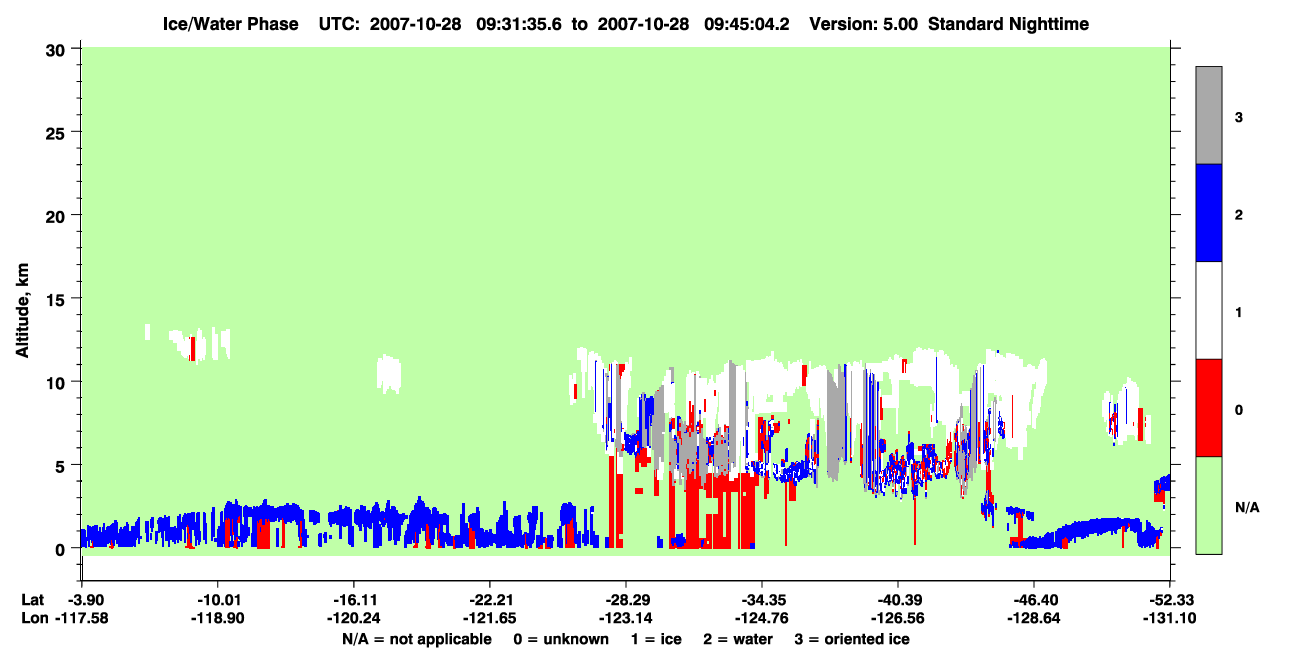Image resolution: width=1300 pixels, height=667 pixels.
Task: Click the 'Lat' row label
Action: click(x=32, y=599)
